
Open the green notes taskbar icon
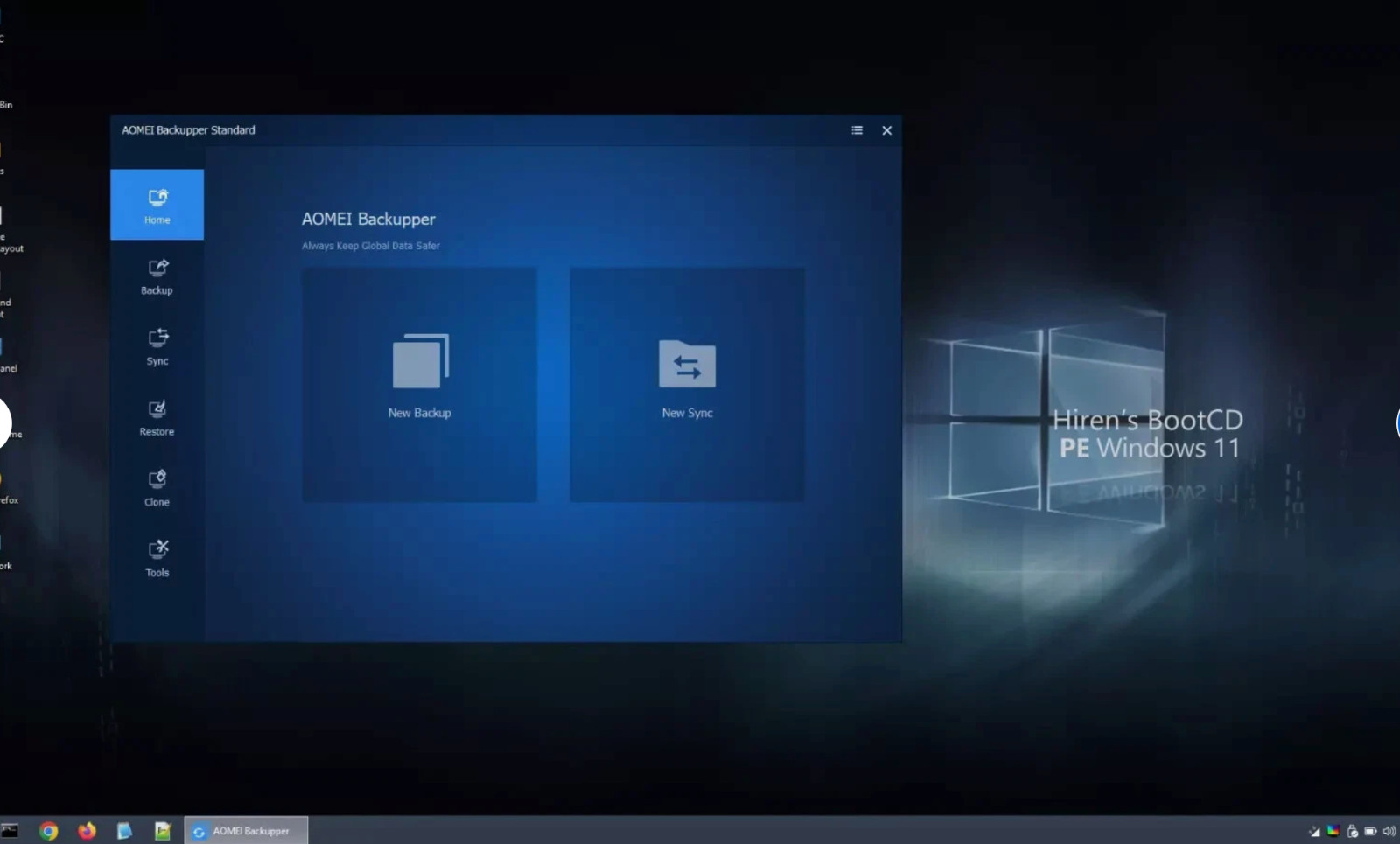pos(163,831)
